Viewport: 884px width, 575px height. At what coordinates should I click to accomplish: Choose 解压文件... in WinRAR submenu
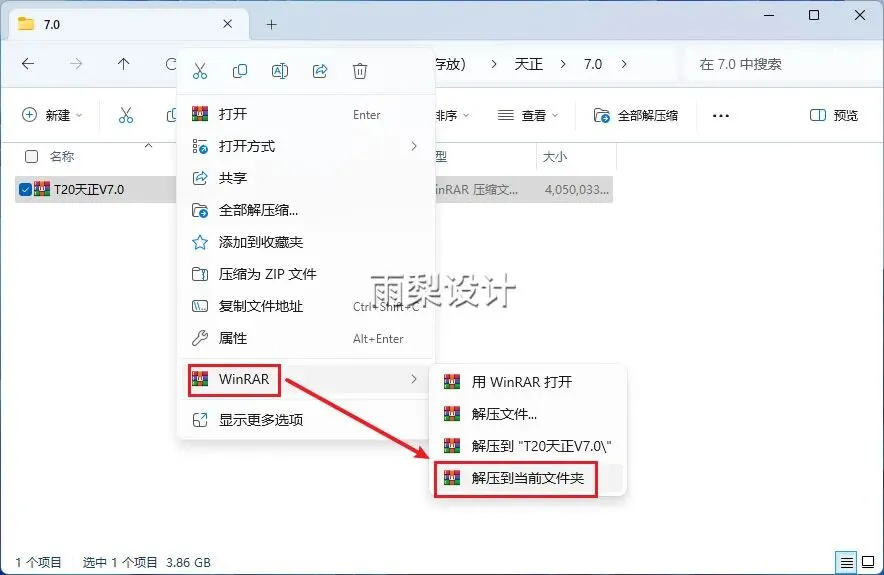click(528, 414)
